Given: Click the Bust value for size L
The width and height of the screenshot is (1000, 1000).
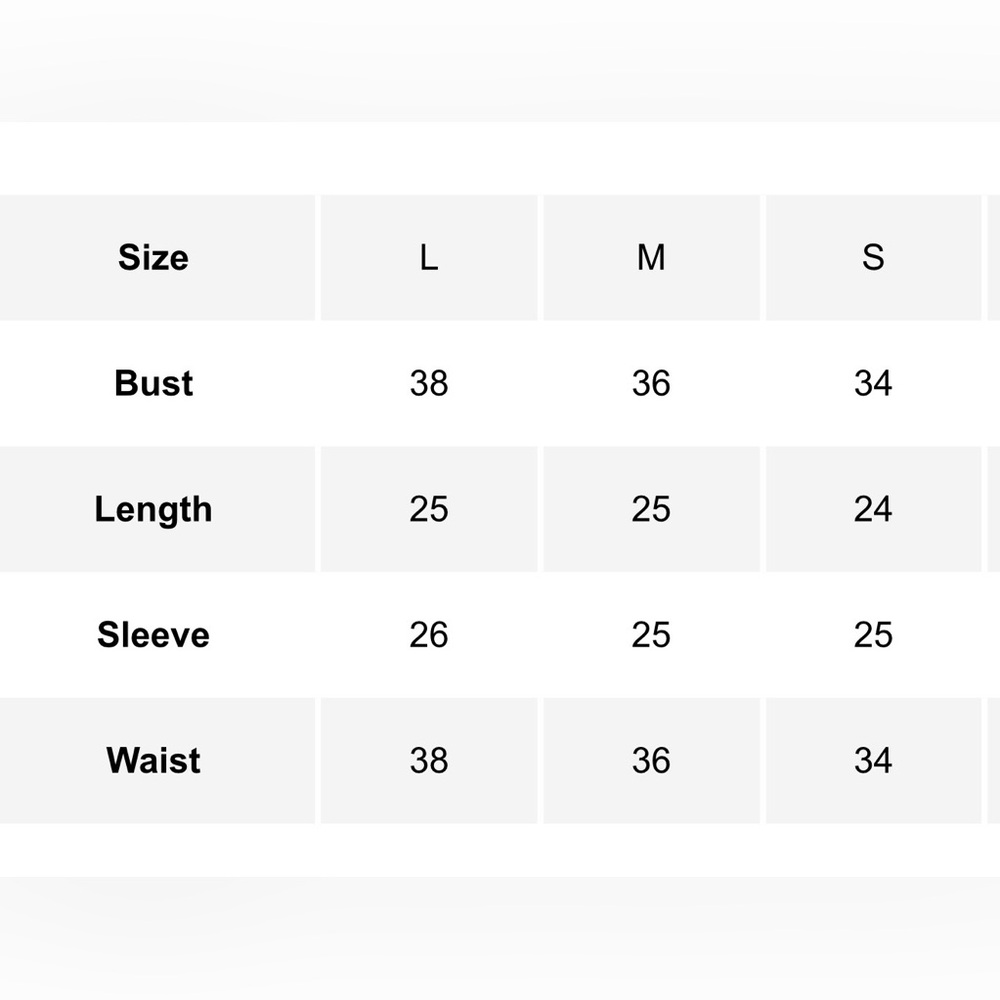Looking at the screenshot, I should click(428, 384).
